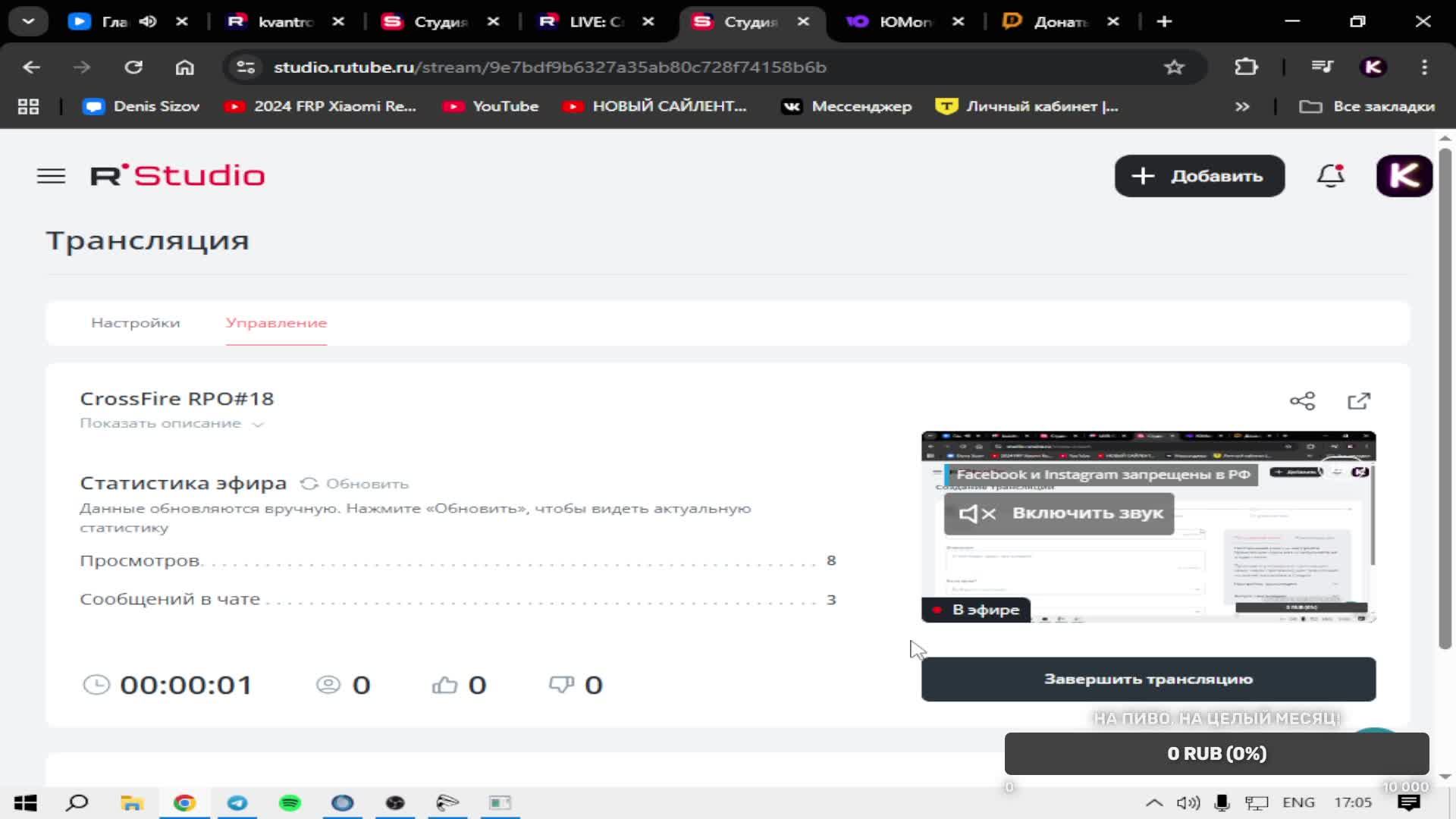Open the notifications bell
This screenshot has height=819, width=1456.
[1330, 176]
